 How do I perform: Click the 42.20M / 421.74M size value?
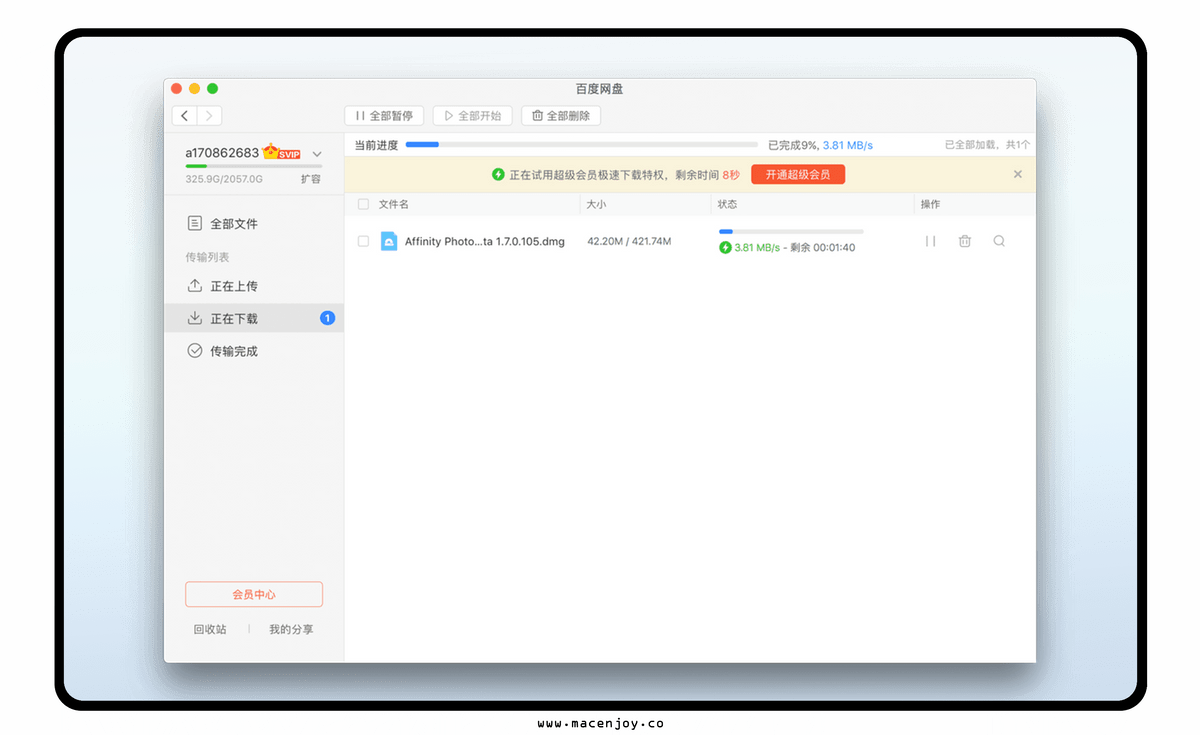tap(629, 241)
